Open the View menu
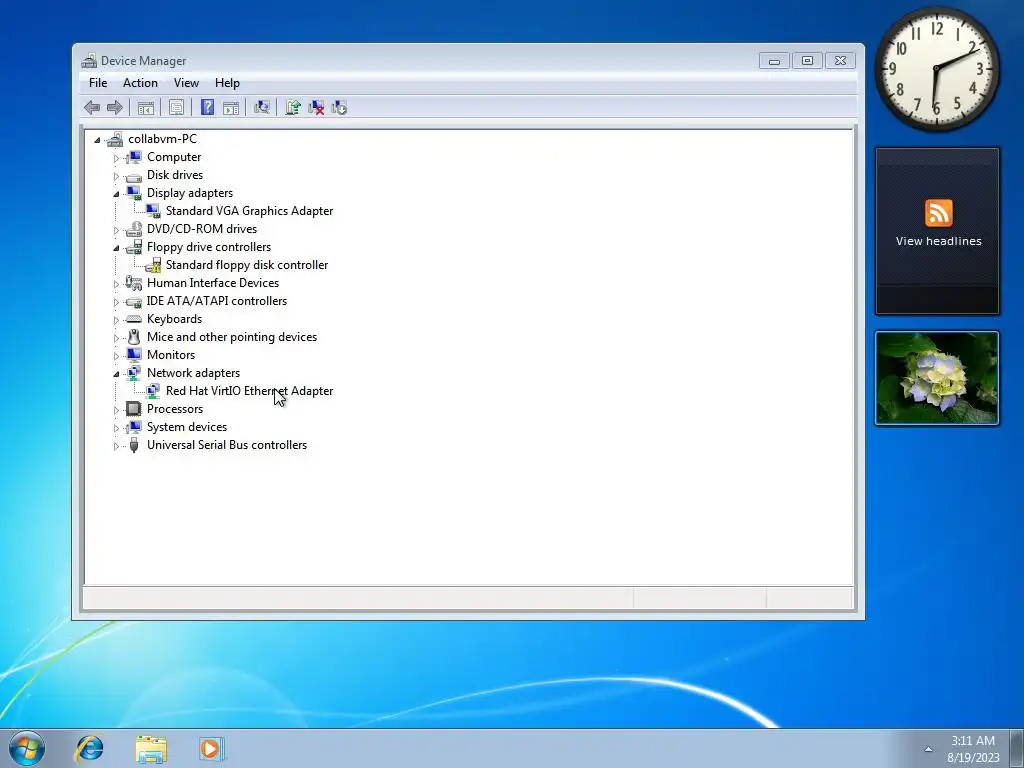Image resolution: width=1024 pixels, height=768 pixels. (186, 83)
